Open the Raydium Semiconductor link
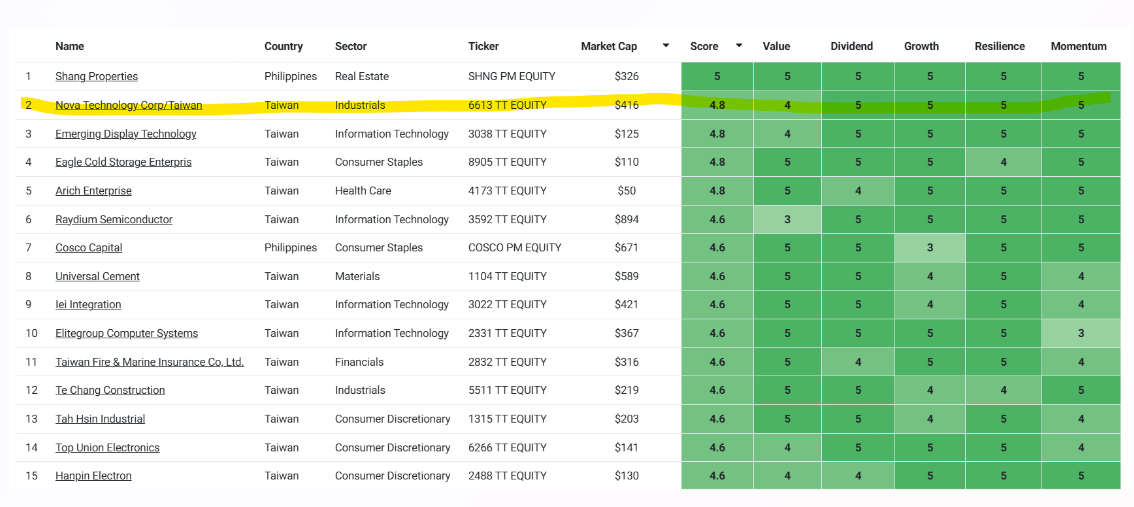The image size is (1134, 507). (114, 219)
